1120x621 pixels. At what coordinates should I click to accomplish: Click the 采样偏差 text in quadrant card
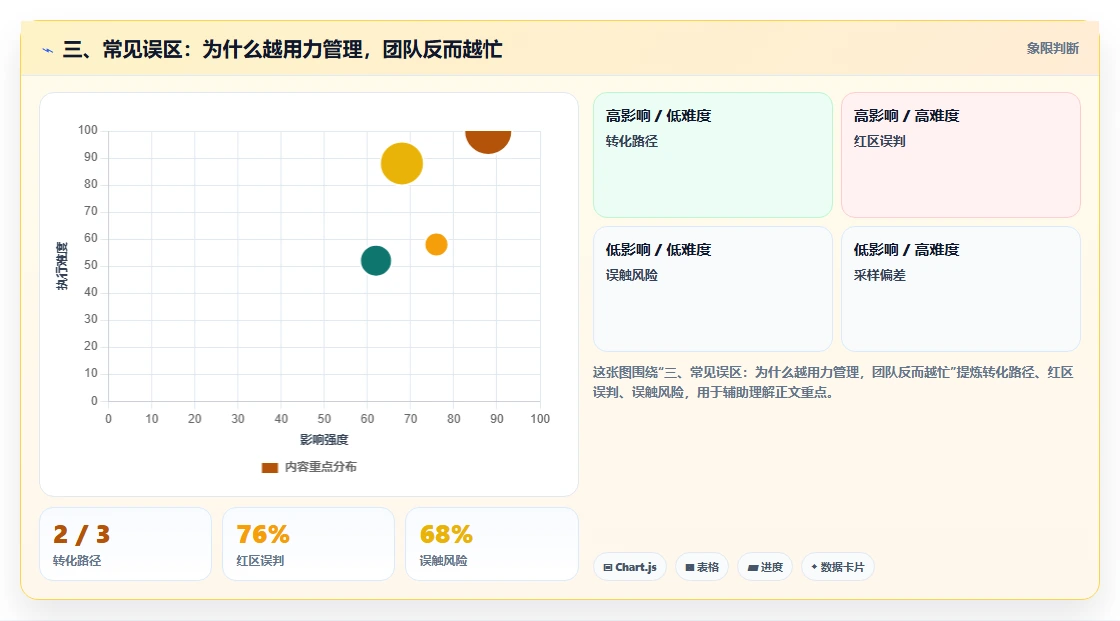[879, 275]
